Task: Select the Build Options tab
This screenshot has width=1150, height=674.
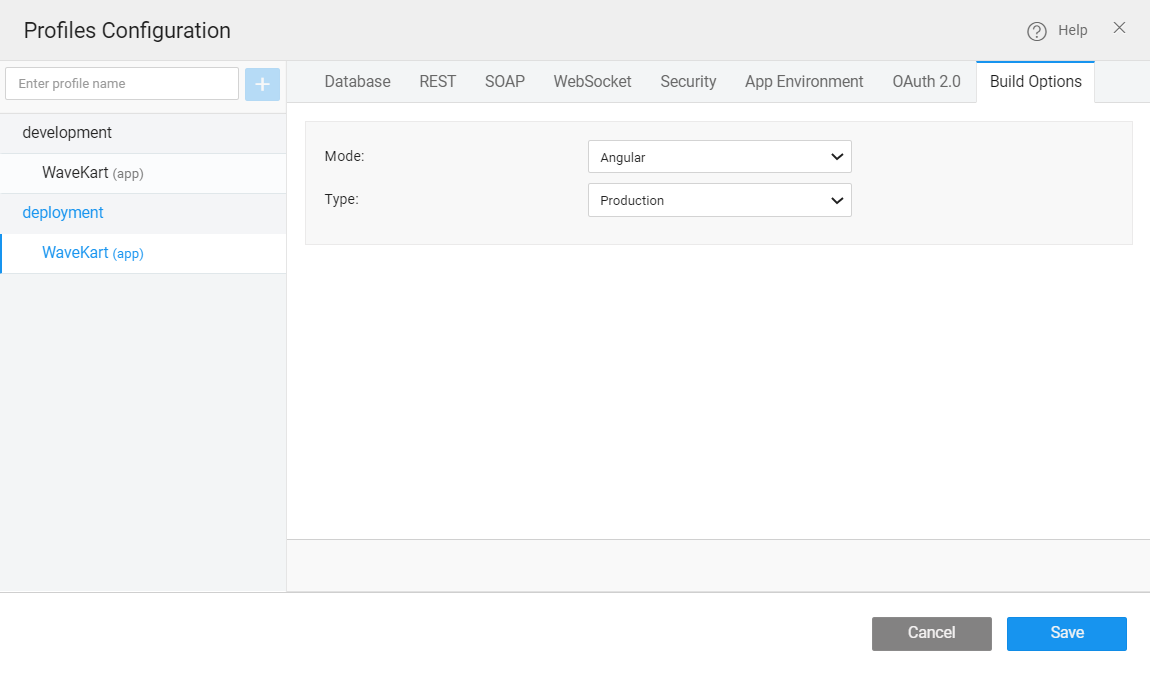Action: [x=1035, y=82]
